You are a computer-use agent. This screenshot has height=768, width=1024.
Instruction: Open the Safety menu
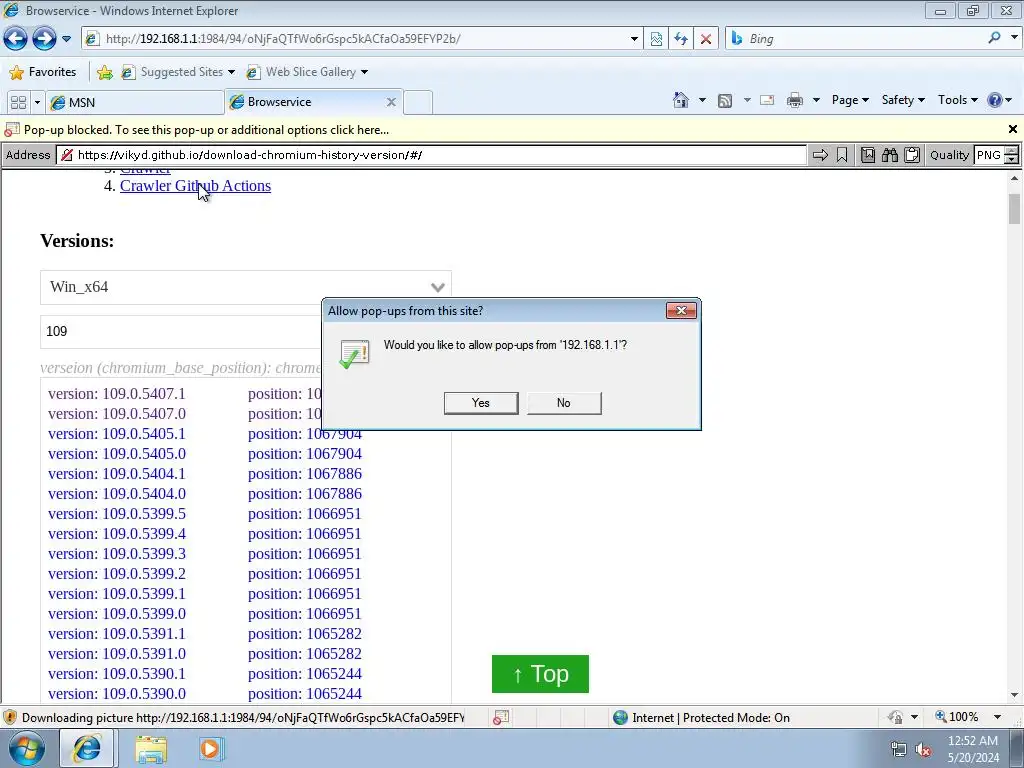[x=903, y=100]
